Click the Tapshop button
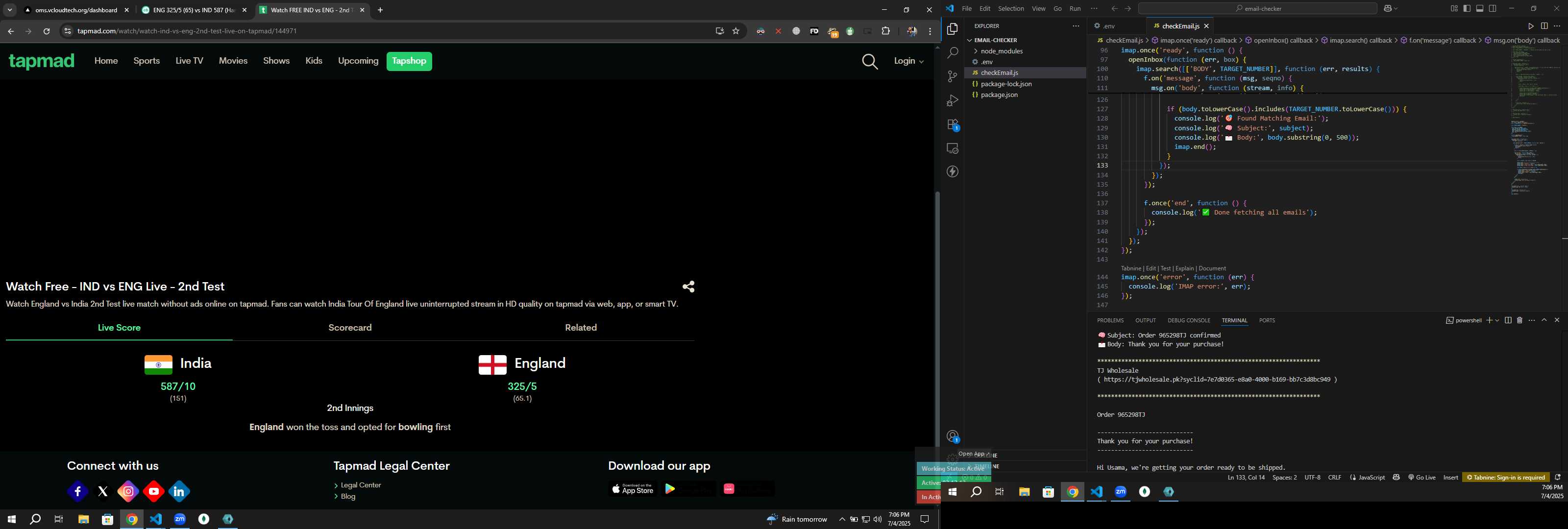Screen dimensions: 1568x529 tap(409, 61)
